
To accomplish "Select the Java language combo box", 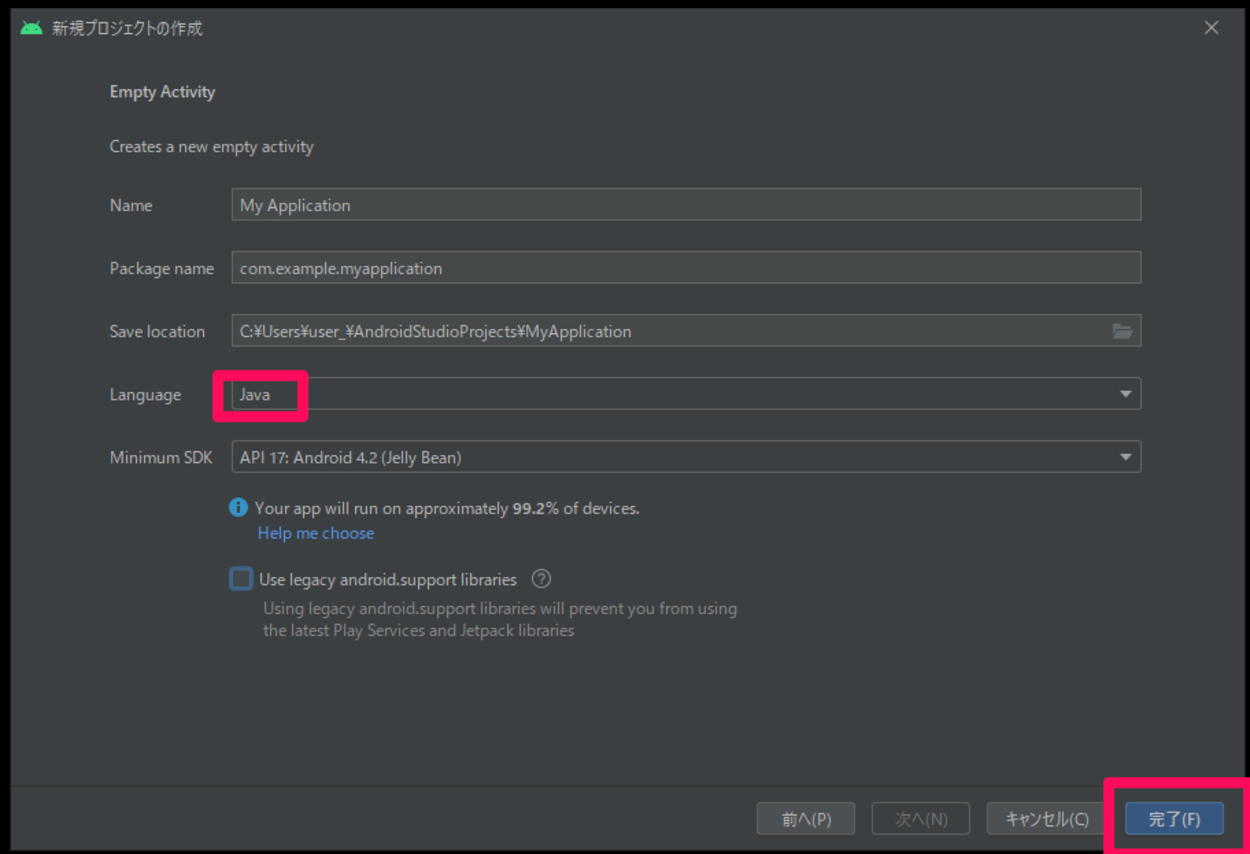I will (x=686, y=394).
